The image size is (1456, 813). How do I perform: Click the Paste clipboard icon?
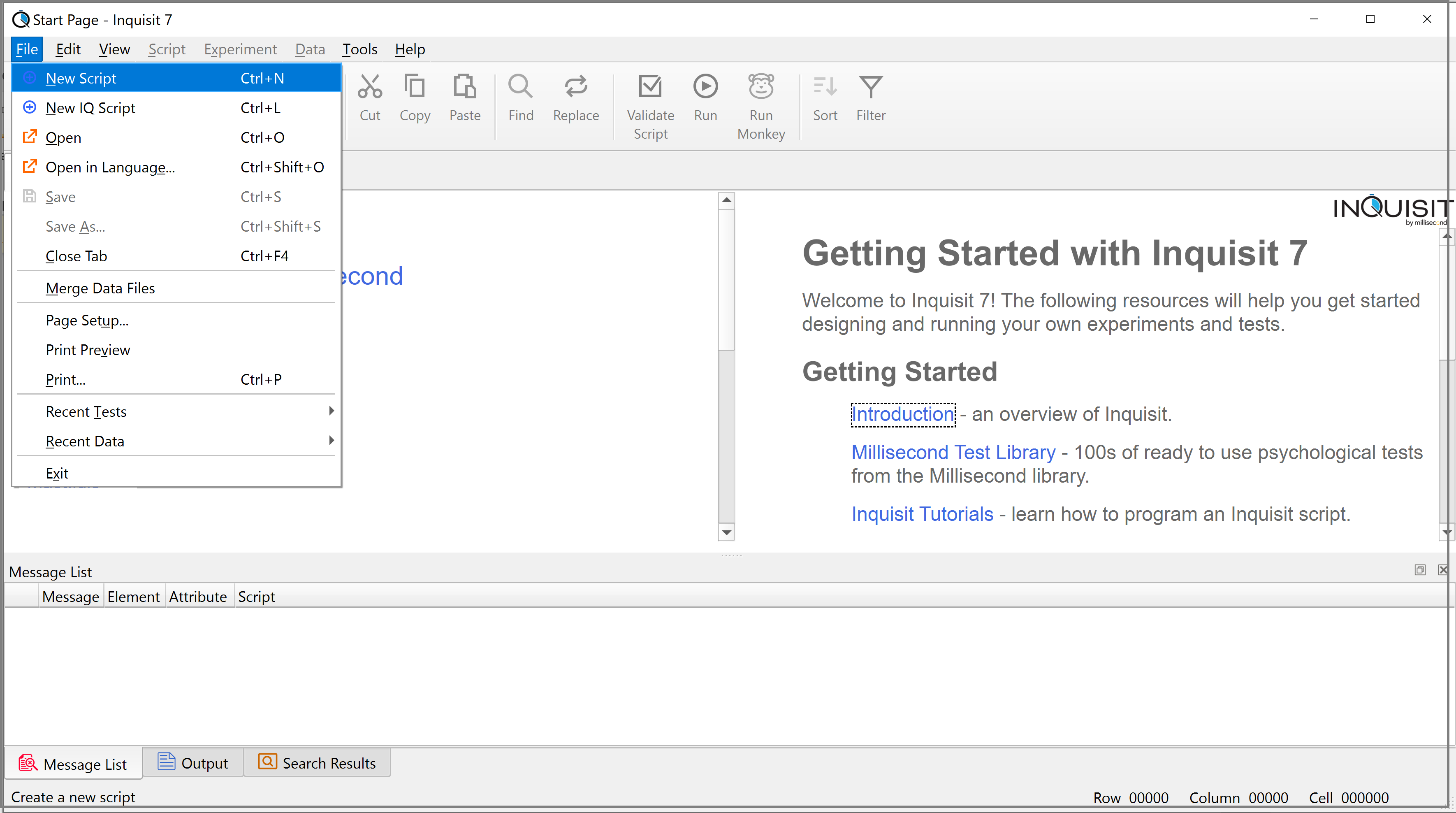465,86
